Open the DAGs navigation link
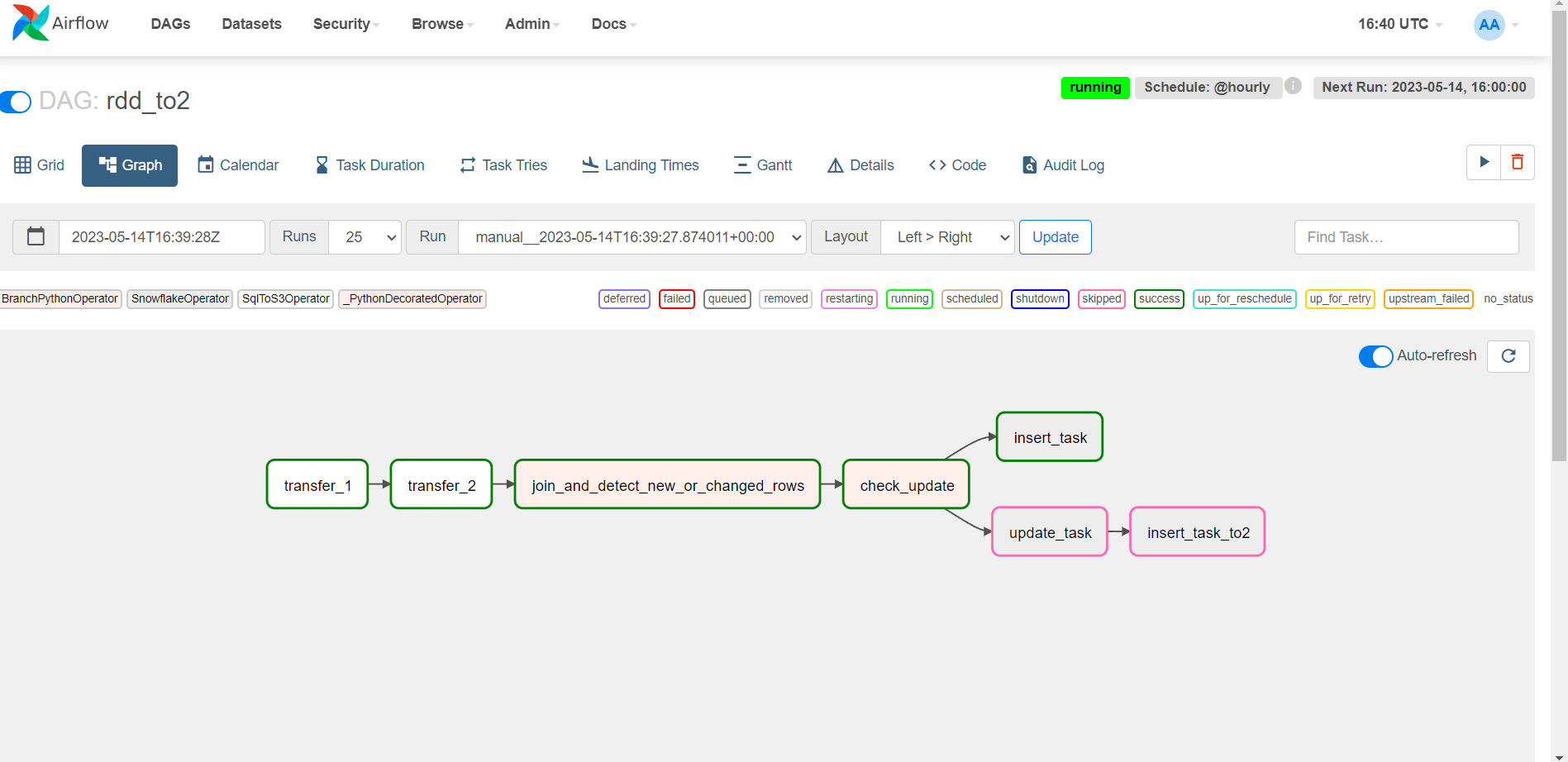The width and height of the screenshot is (1568, 762). (x=170, y=24)
